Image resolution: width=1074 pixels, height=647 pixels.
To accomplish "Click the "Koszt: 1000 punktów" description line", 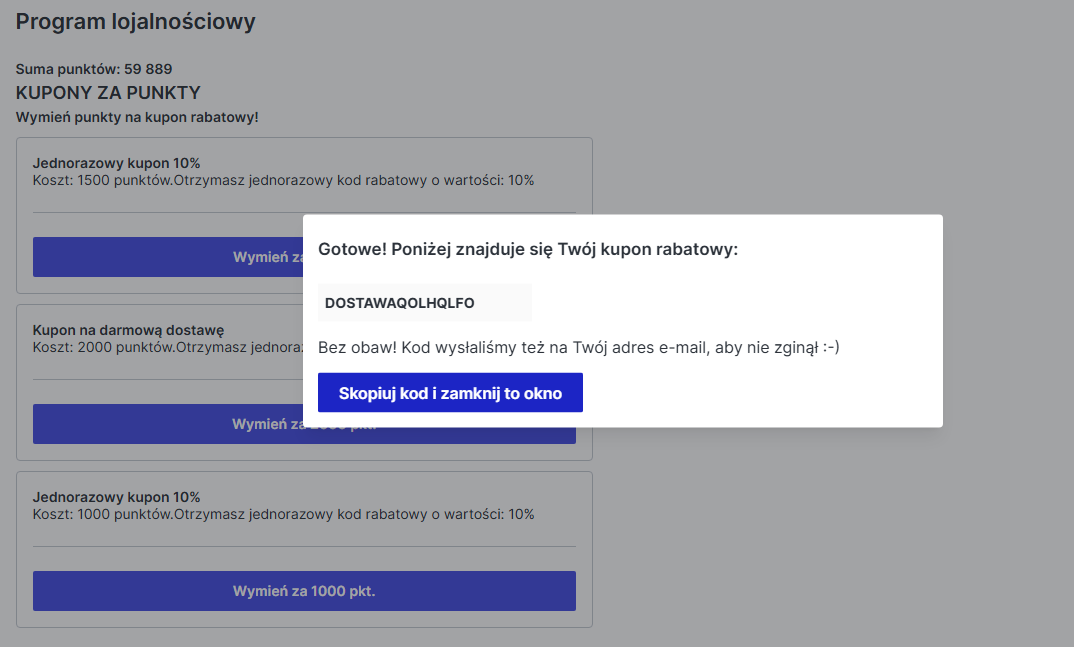I will 284,514.
